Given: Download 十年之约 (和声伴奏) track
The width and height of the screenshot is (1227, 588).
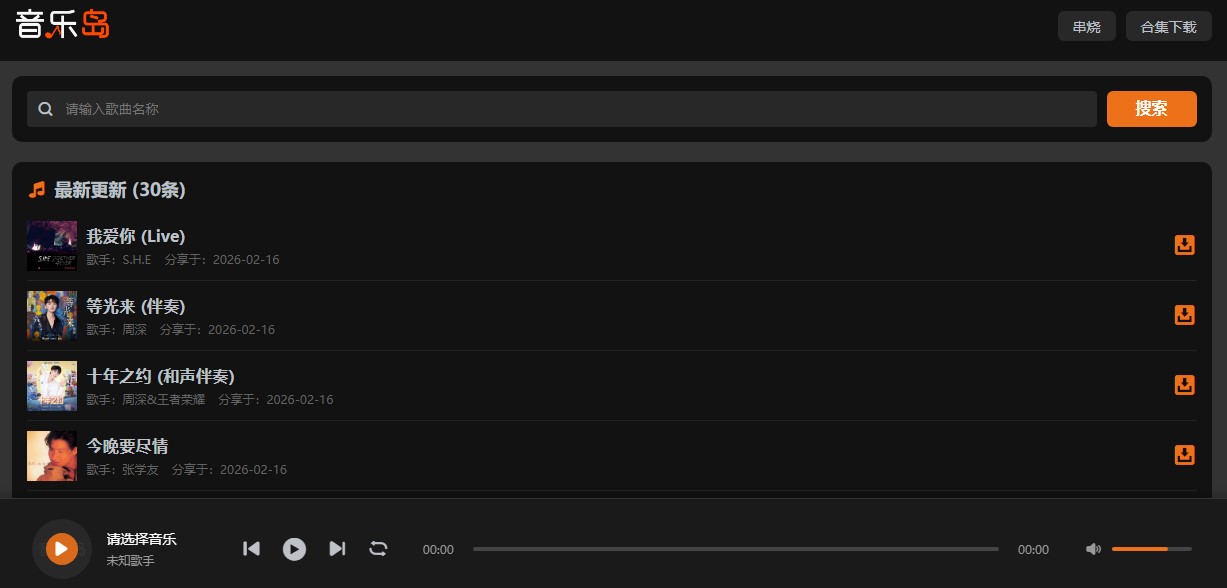Looking at the screenshot, I should [x=1184, y=385].
